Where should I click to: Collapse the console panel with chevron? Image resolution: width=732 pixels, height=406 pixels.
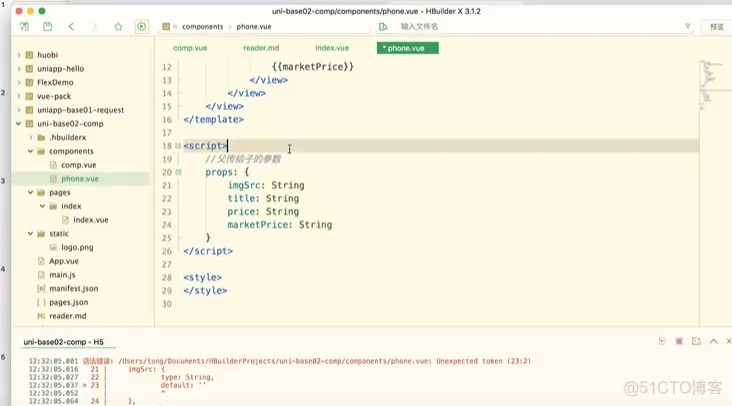[x=714, y=341]
